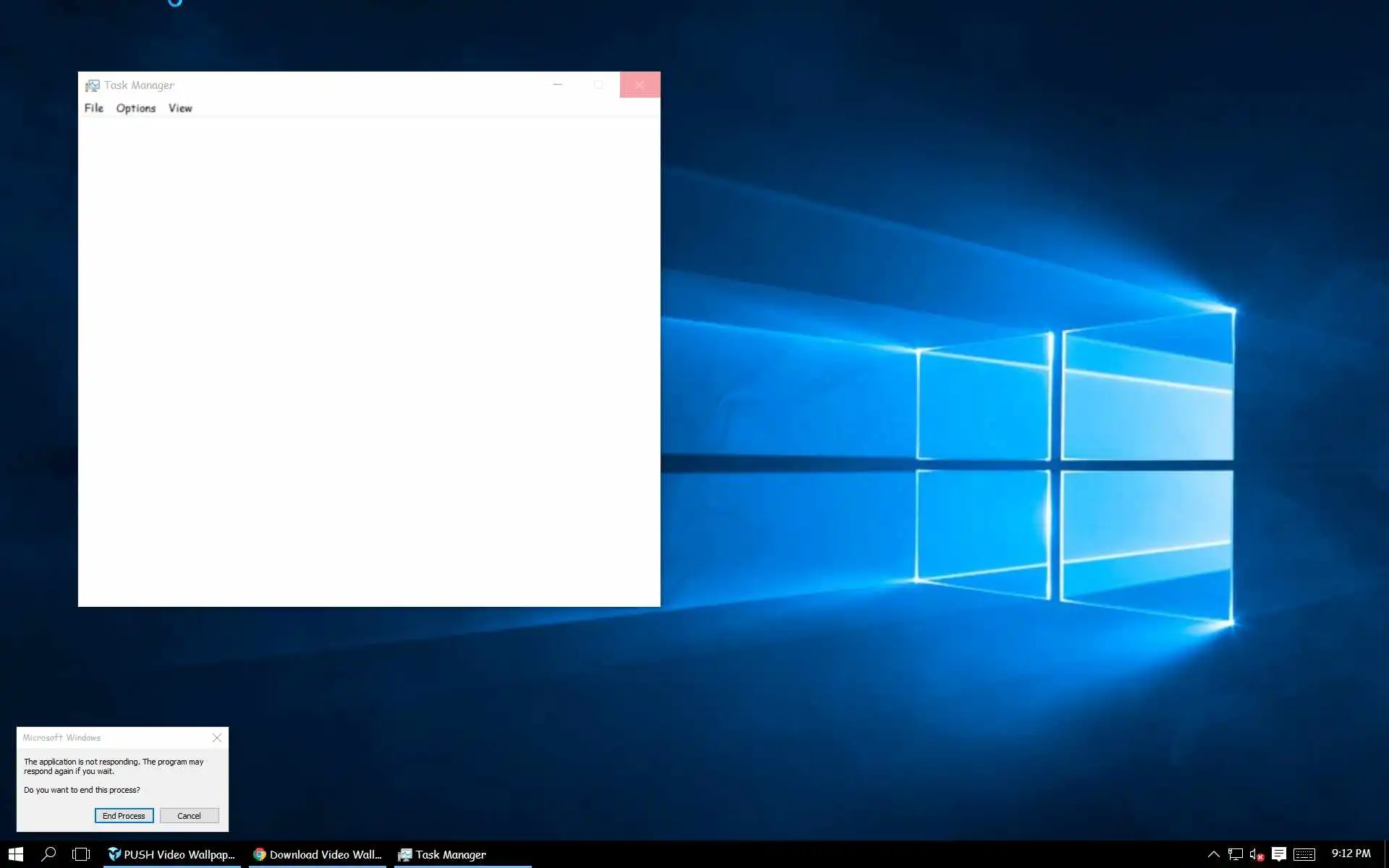Viewport: 1389px width, 868px height.
Task: Close the Microsoft Windows dialog
Action: click(216, 738)
